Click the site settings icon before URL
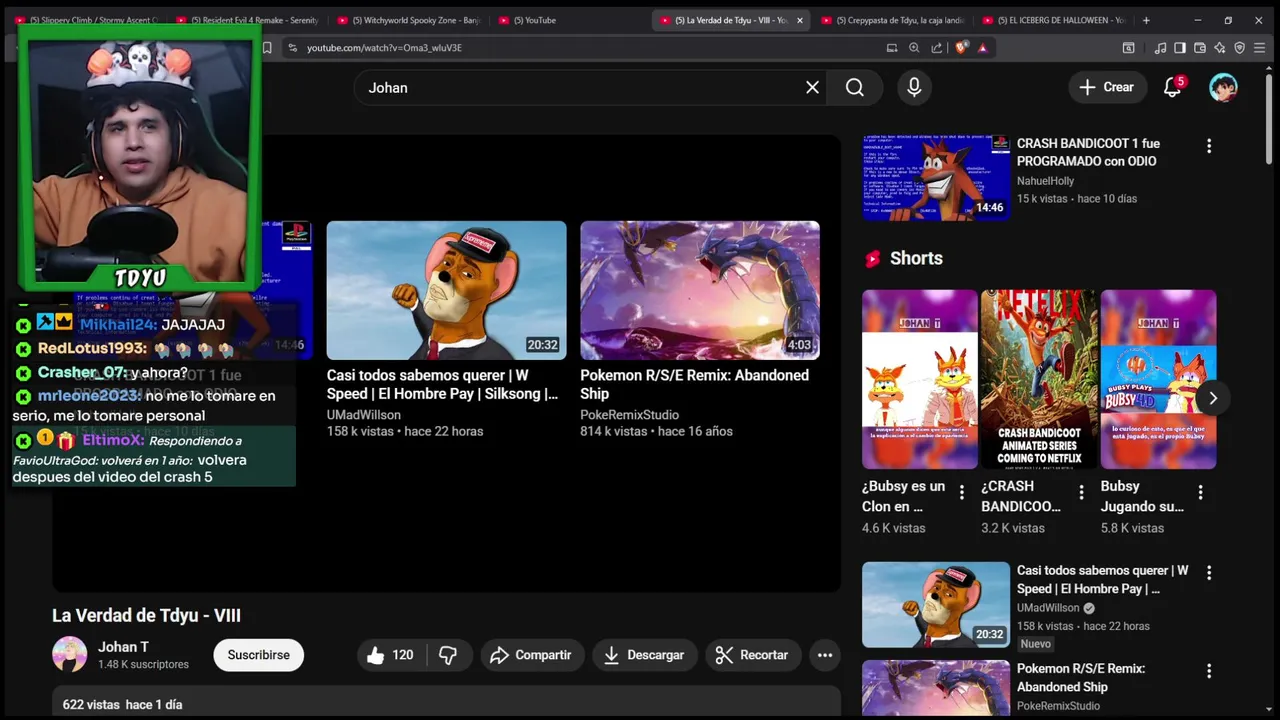This screenshot has height=720, width=1280. coord(292,47)
